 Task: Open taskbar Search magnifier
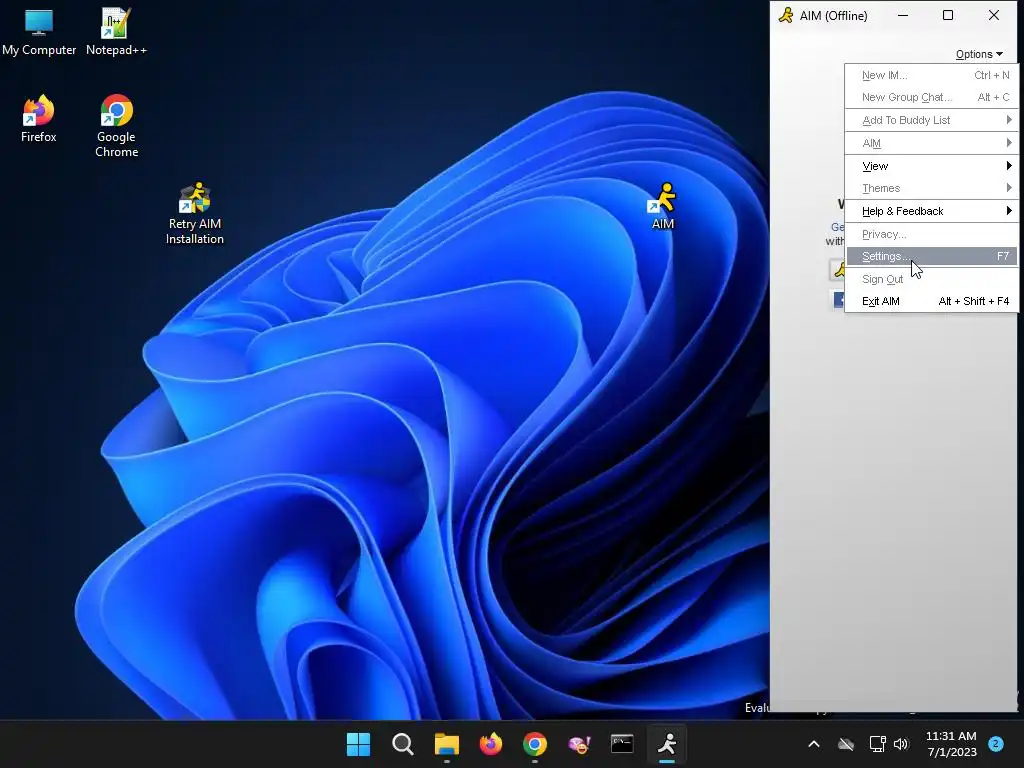click(402, 744)
